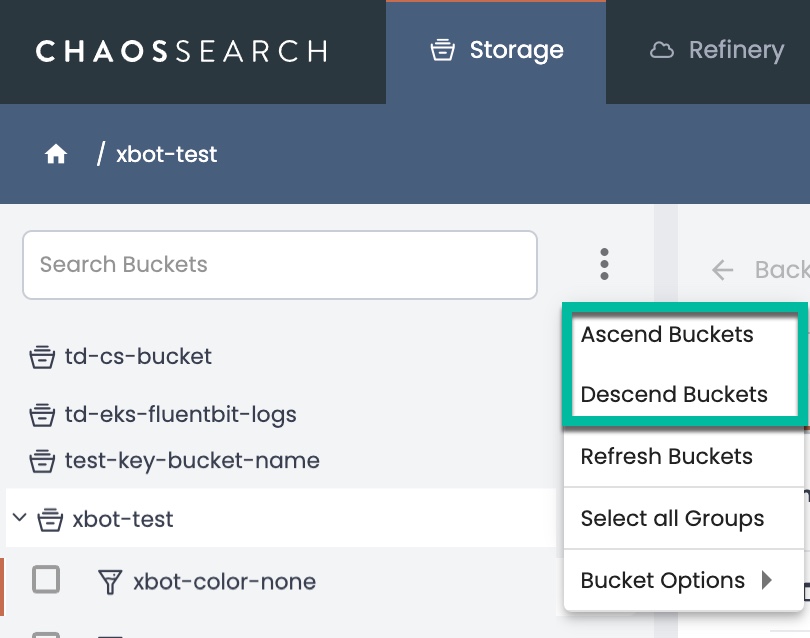Click the home icon in breadcrumb
Screen dimensions: 810x638
click(x=56, y=154)
